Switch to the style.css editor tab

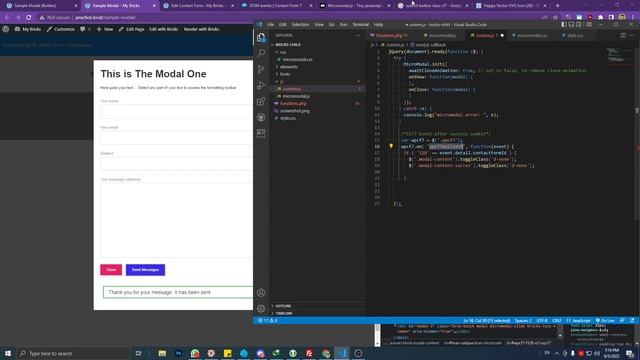[x=575, y=36]
